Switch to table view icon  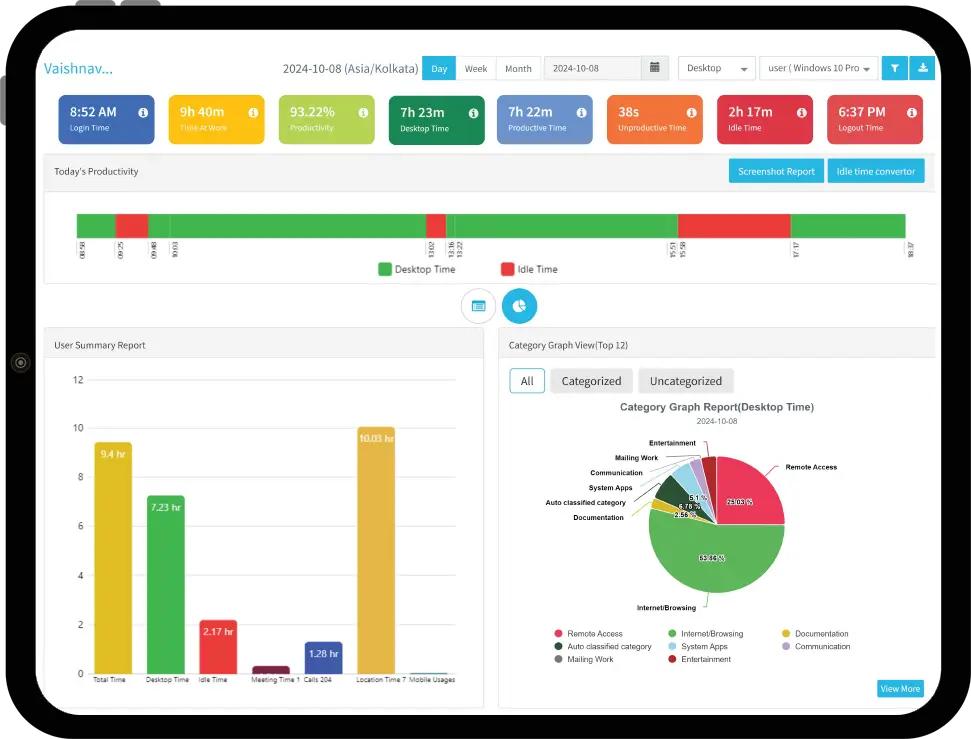478,305
